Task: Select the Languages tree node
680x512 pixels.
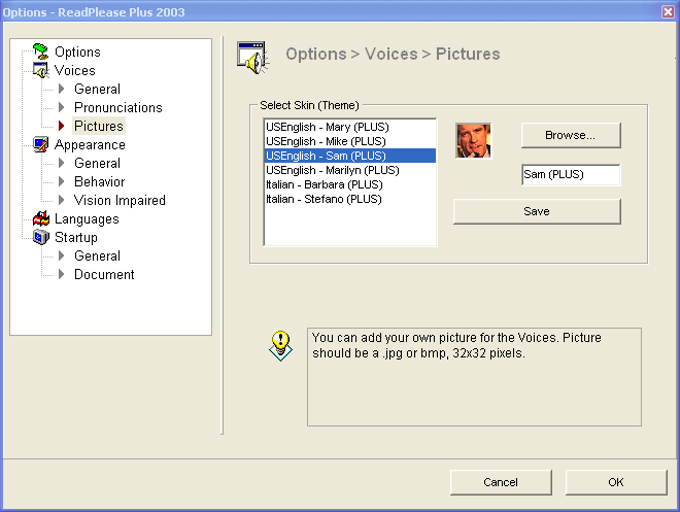Action: click(87, 219)
